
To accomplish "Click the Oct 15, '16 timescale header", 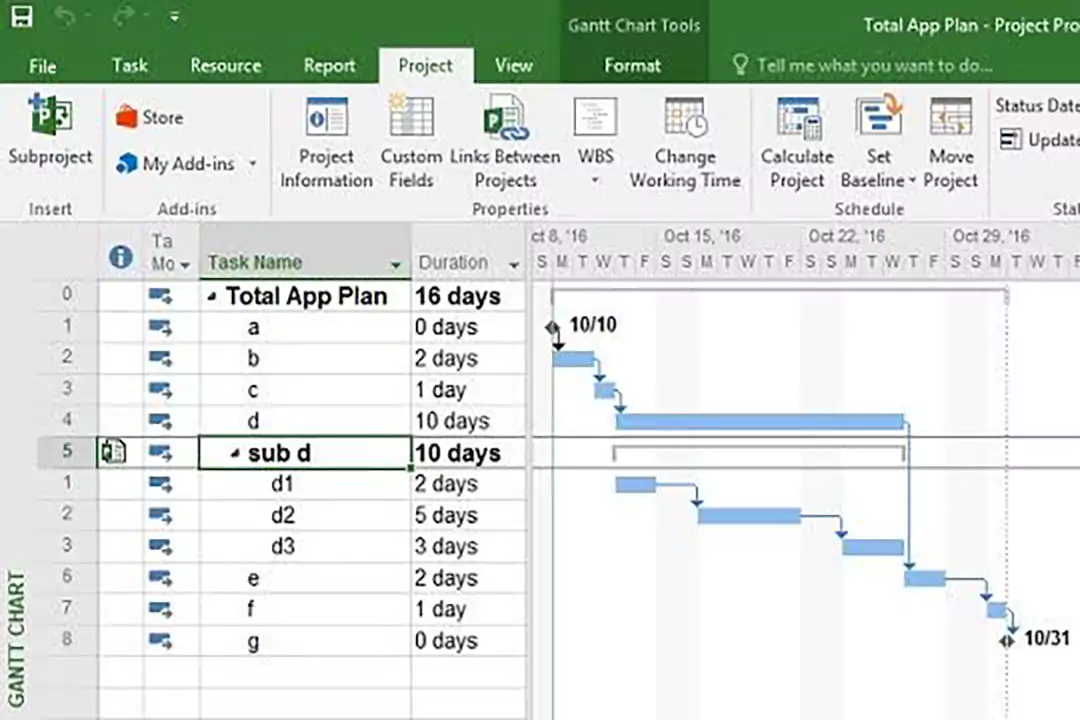I will pos(702,236).
